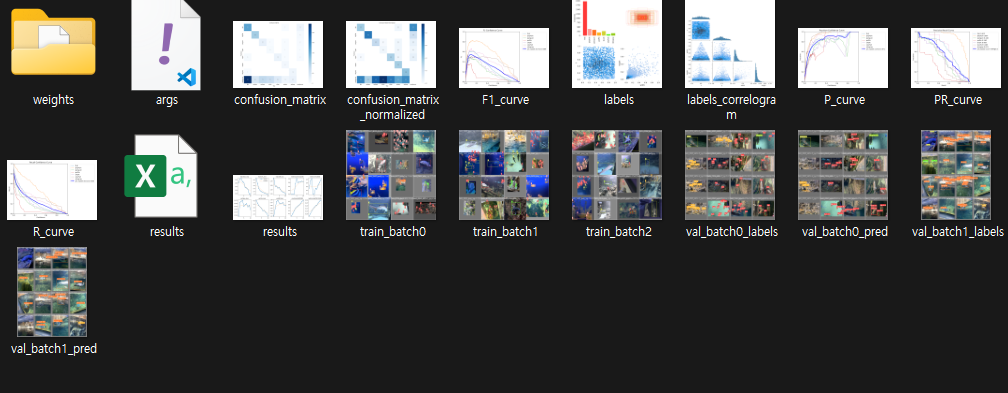Select the train_batch2 image thumbnail
1008x393 pixels.
click(616, 175)
